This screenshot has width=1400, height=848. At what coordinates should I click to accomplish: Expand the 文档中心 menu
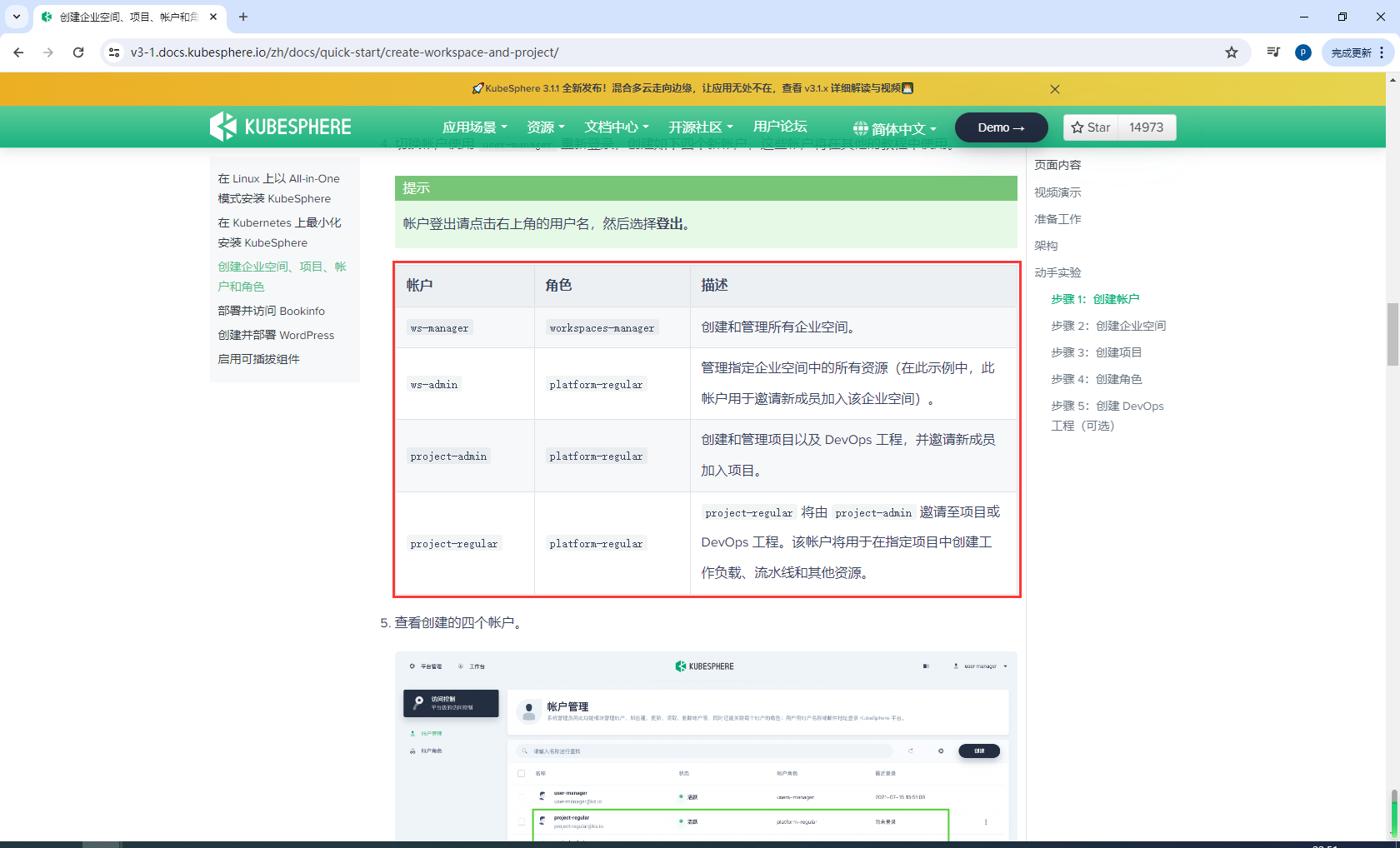[617, 127]
